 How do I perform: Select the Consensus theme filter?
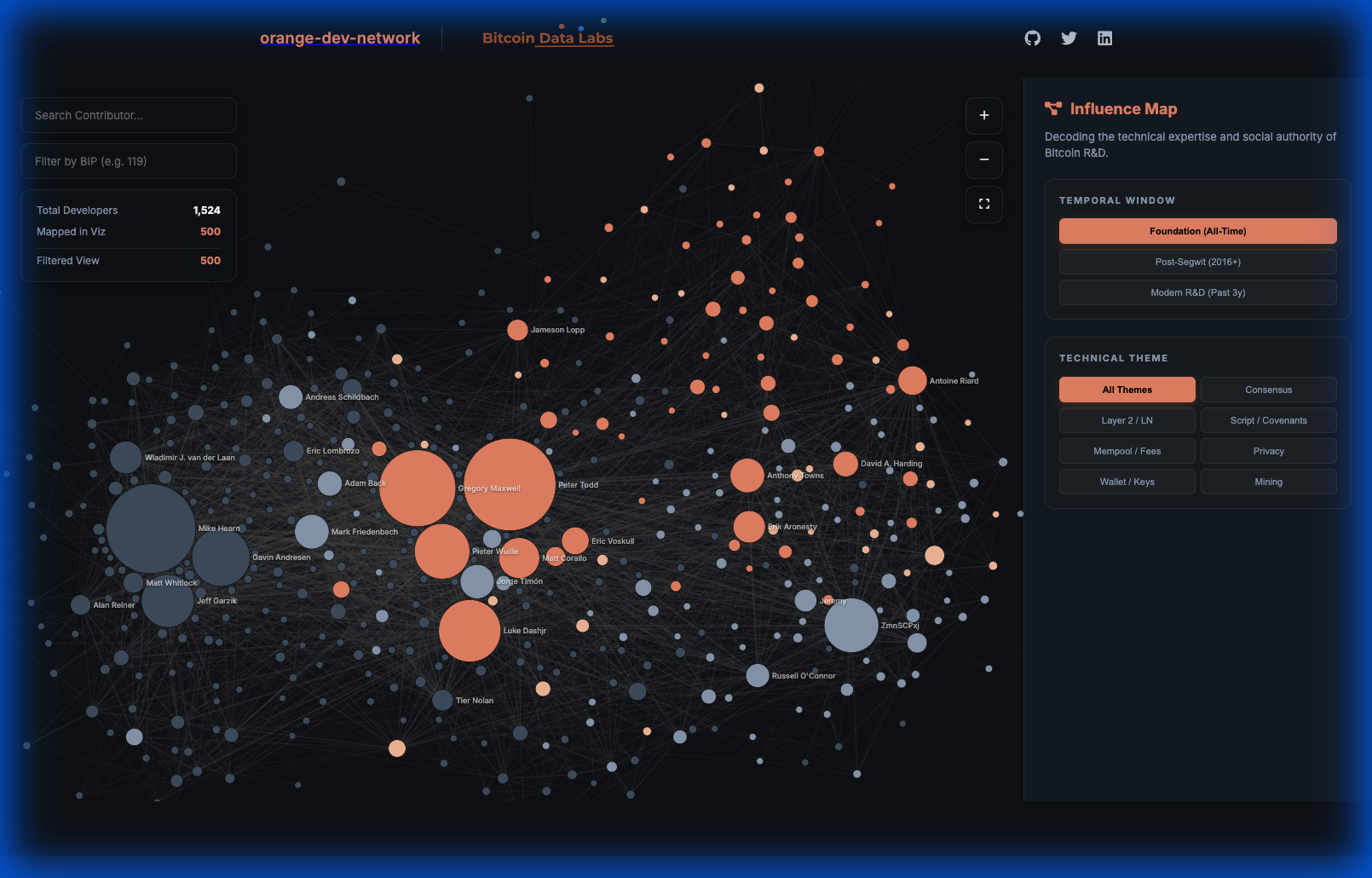[x=1268, y=390]
